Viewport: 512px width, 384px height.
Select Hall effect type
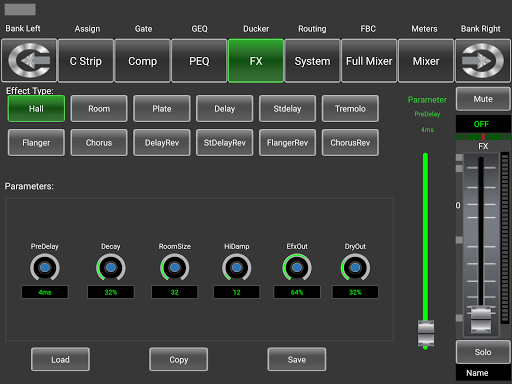(36, 109)
